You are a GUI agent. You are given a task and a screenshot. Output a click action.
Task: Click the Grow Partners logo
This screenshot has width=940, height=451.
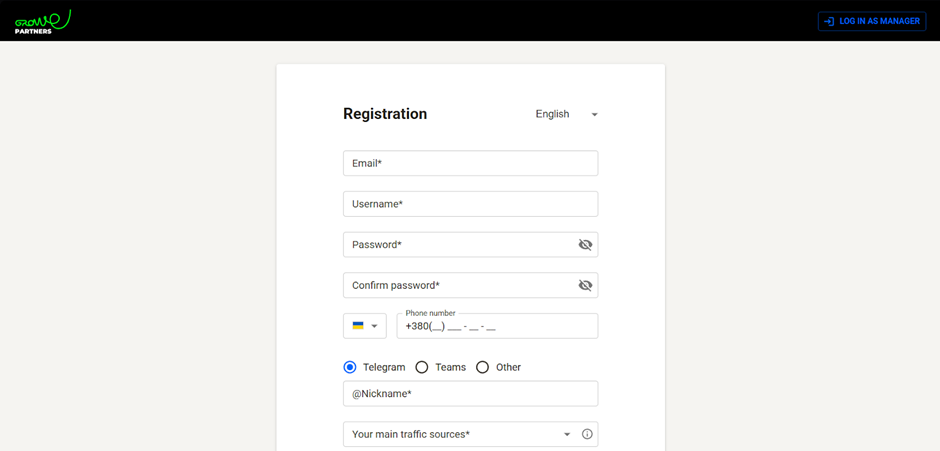click(42, 21)
